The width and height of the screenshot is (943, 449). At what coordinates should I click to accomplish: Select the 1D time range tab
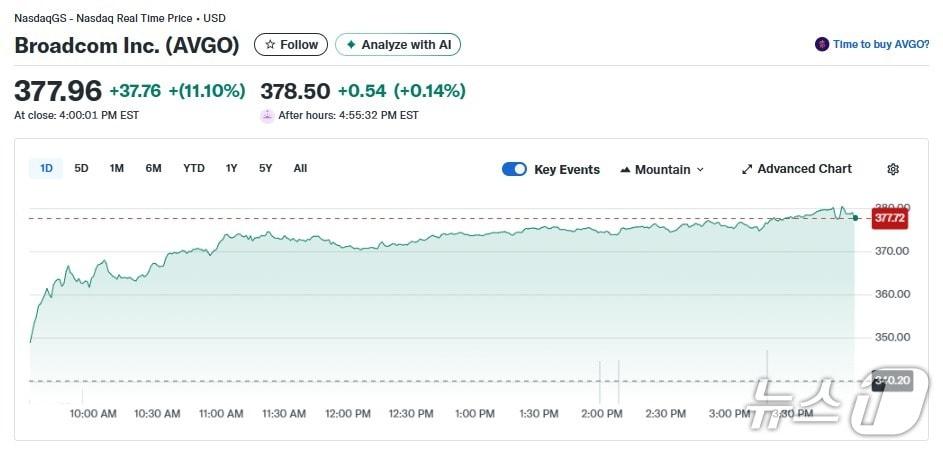(x=46, y=168)
